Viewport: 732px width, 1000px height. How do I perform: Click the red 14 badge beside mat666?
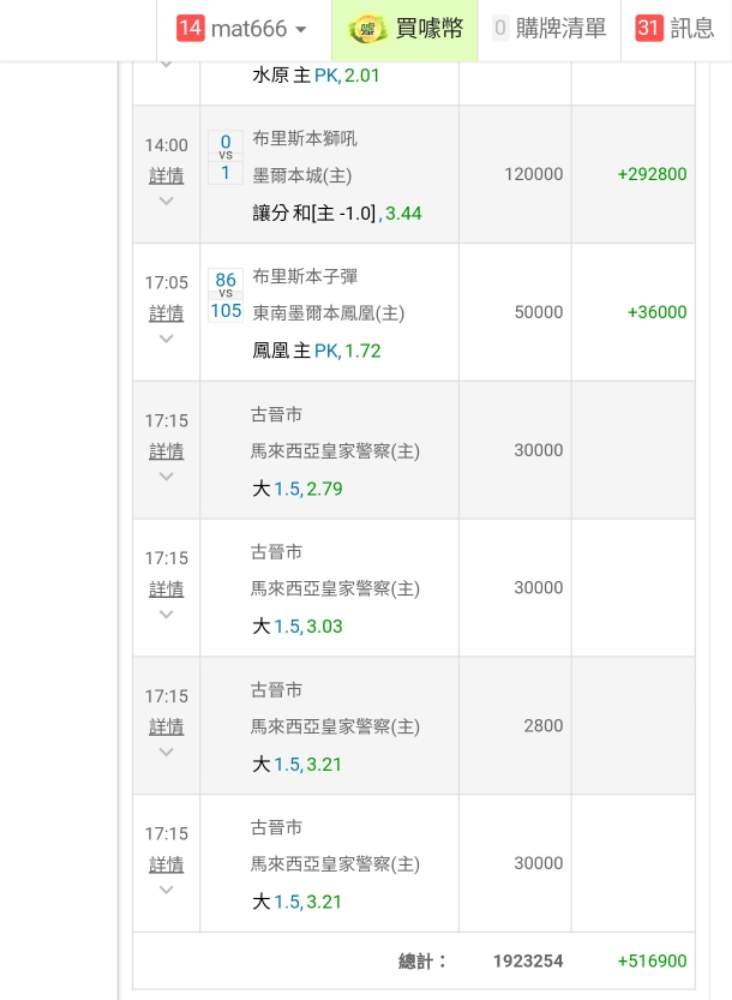pyautogui.click(x=190, y=29)
